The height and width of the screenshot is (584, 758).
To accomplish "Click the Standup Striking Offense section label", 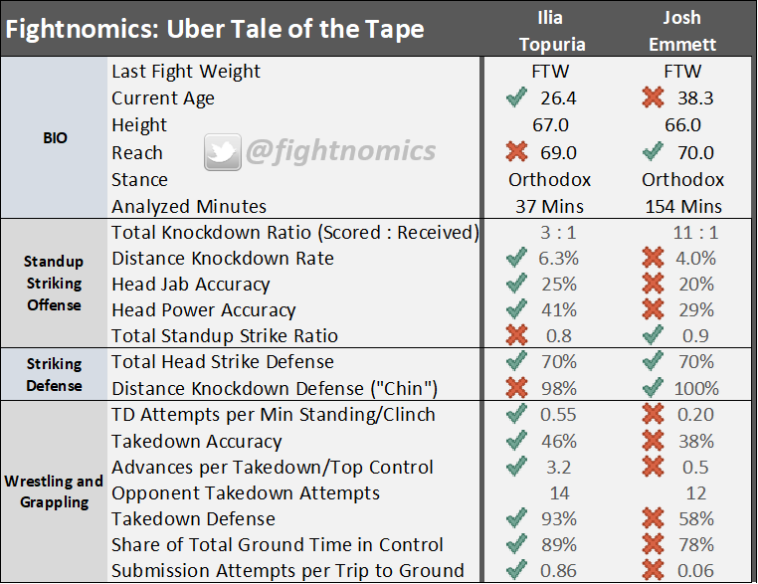I will click(x=54, y=283).
